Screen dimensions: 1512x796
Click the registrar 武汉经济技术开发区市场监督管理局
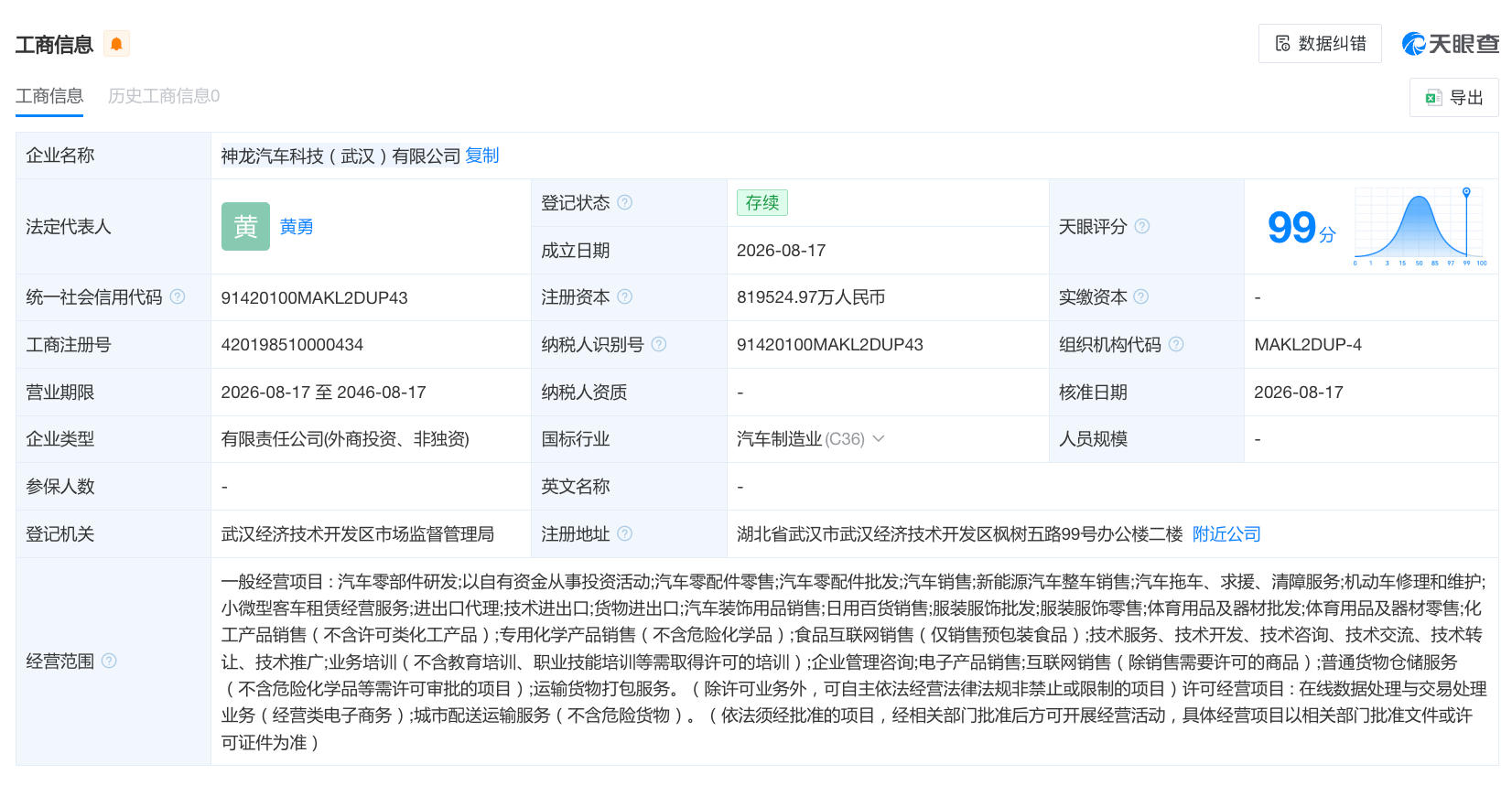pyautogui.click(x=358, y=533)
